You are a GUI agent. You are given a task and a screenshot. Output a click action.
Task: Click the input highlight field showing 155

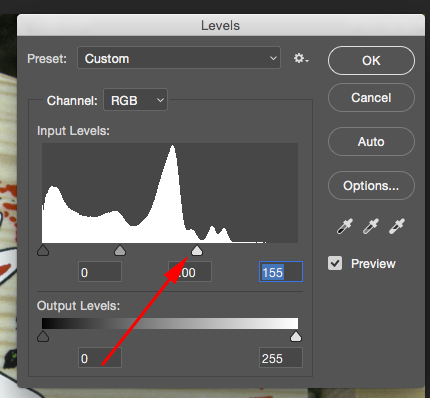click(281, 272)
